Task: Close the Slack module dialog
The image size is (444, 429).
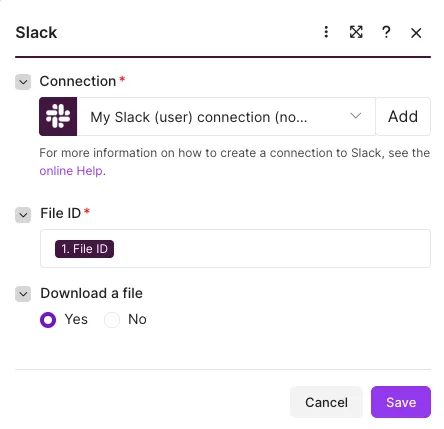Action: pyautogui.click(x=416, y=33)
